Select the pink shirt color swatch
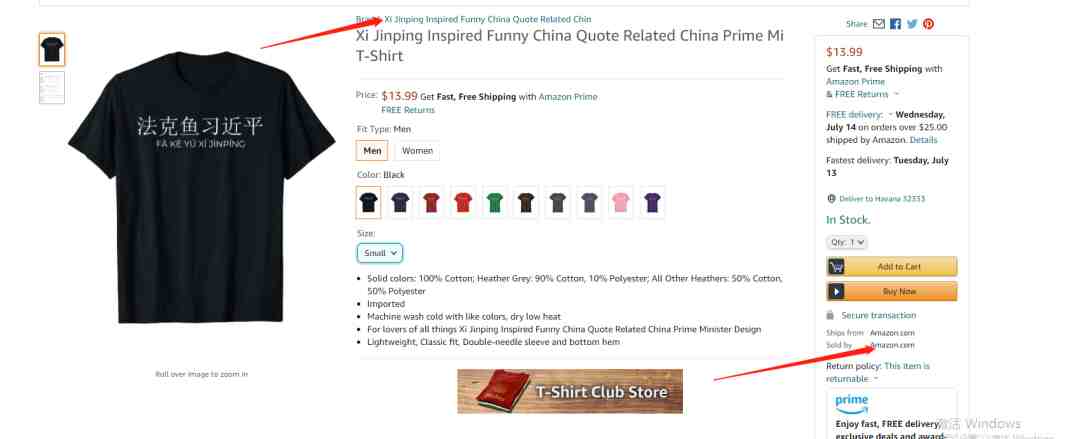 click(621, 203)
